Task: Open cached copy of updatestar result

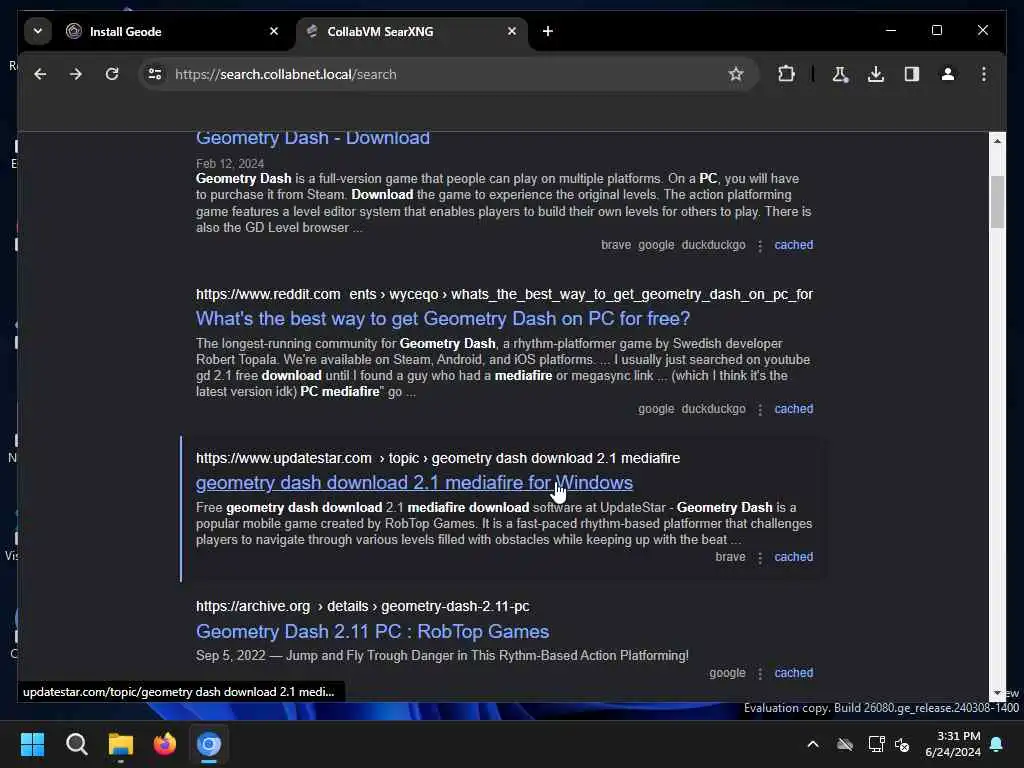Action: click(x=793, y=557)
